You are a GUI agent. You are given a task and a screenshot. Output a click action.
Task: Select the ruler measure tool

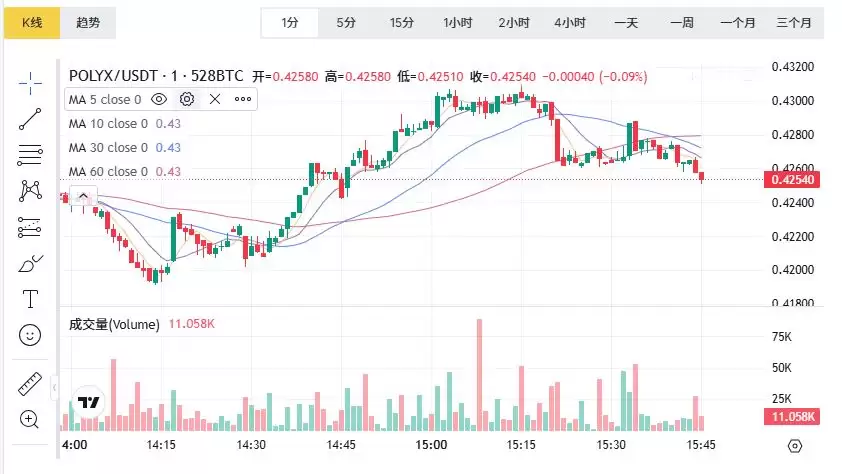(x=30, y=385)
